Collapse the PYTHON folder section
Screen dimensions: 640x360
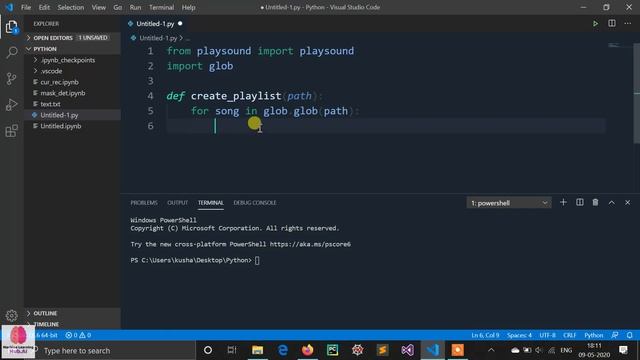[72, 49]
